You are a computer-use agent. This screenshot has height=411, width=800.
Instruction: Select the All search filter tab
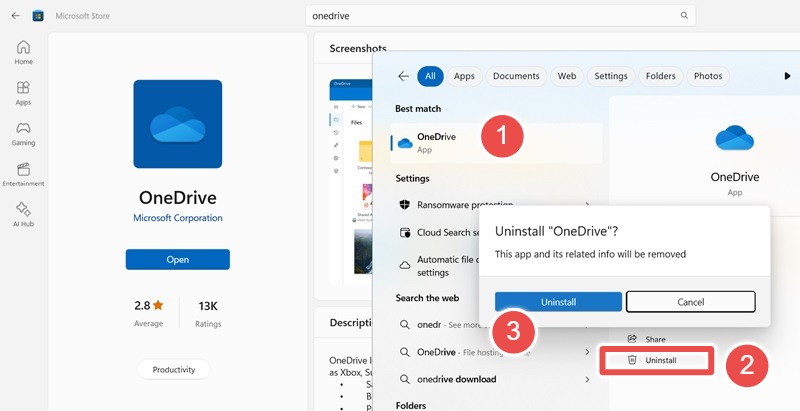click(430, 76)
